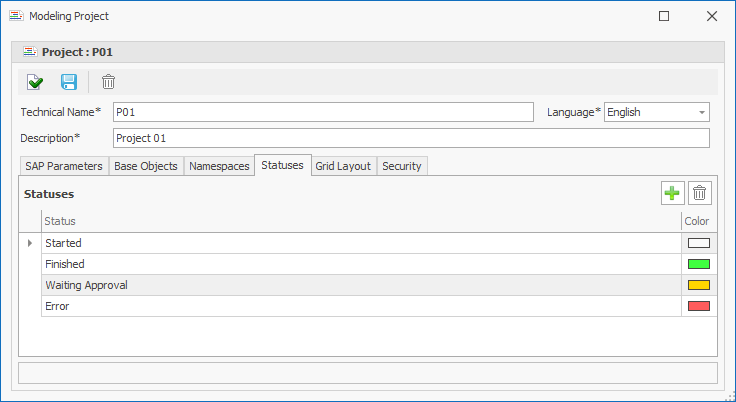Click the Technical Name input field
Viewport: 736px width, 402px height.
coord(323,112)
